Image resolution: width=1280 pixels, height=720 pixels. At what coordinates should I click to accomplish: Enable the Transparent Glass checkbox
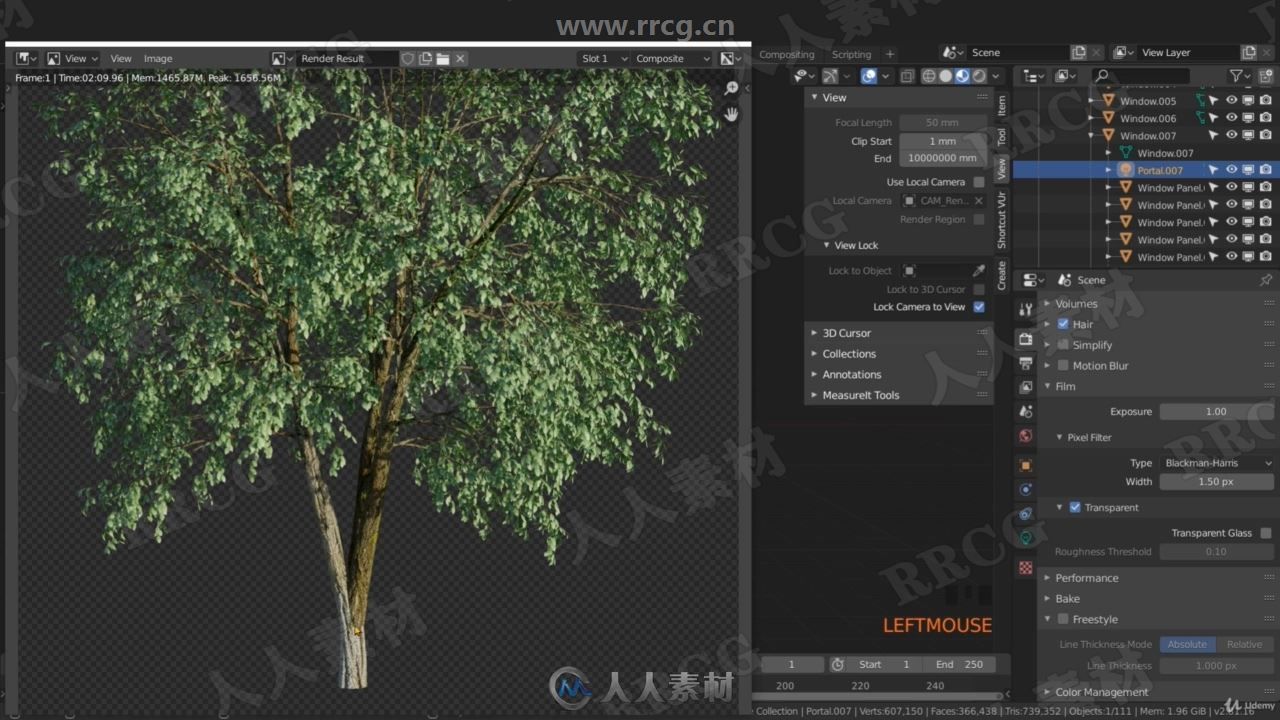1266,533
